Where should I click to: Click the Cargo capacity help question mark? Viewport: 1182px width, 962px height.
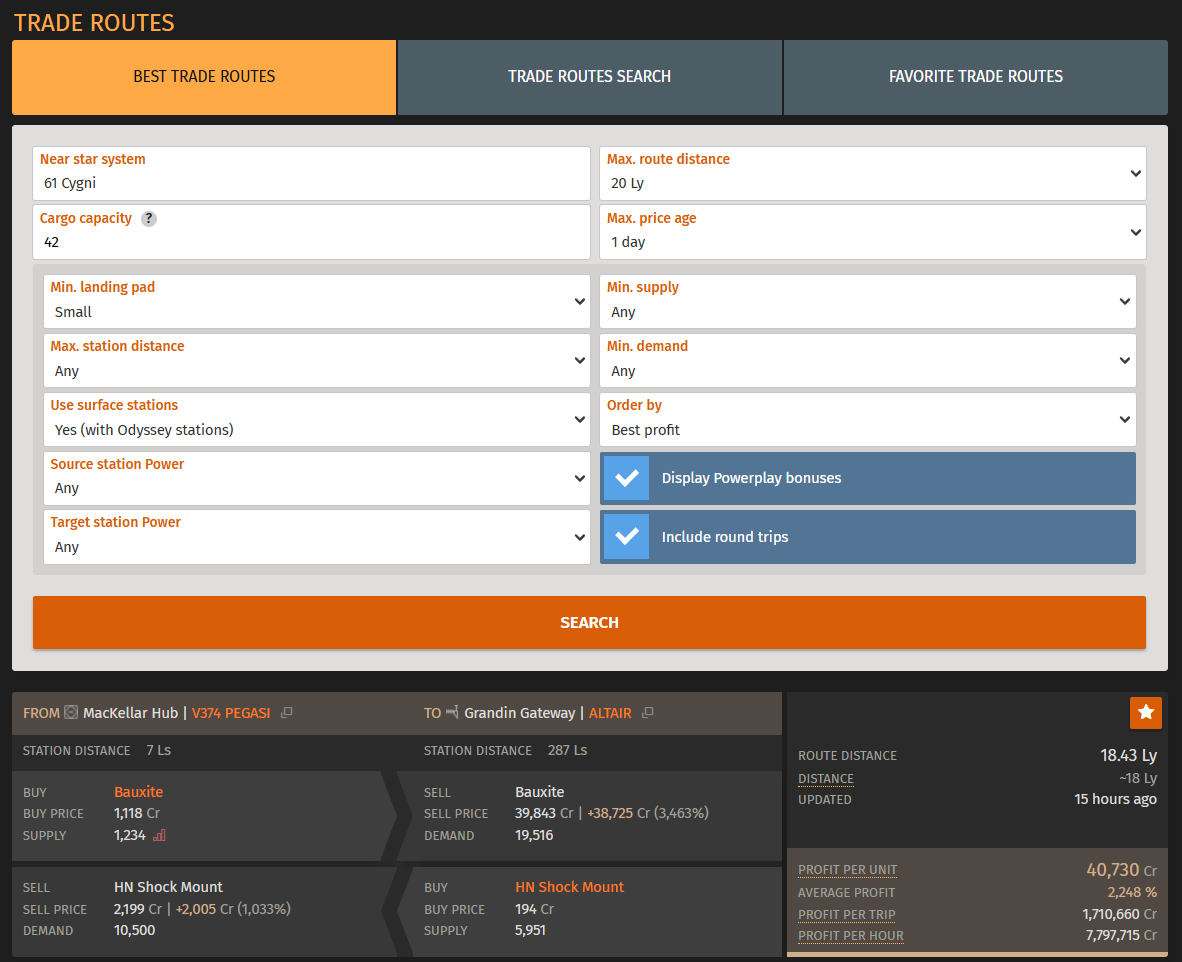tap(149, 219)
